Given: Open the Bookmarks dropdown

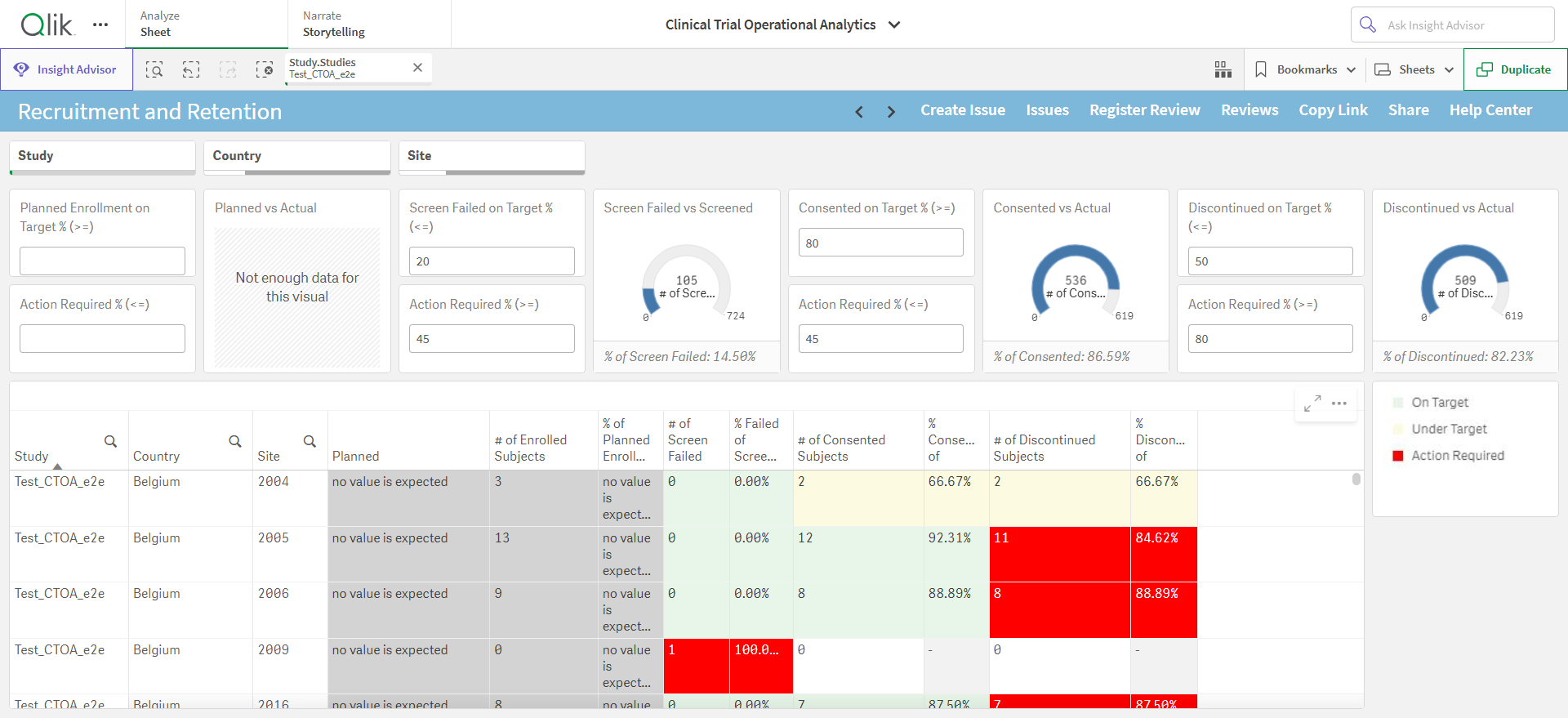Looking at the screenshot, I should point(1304,69).
